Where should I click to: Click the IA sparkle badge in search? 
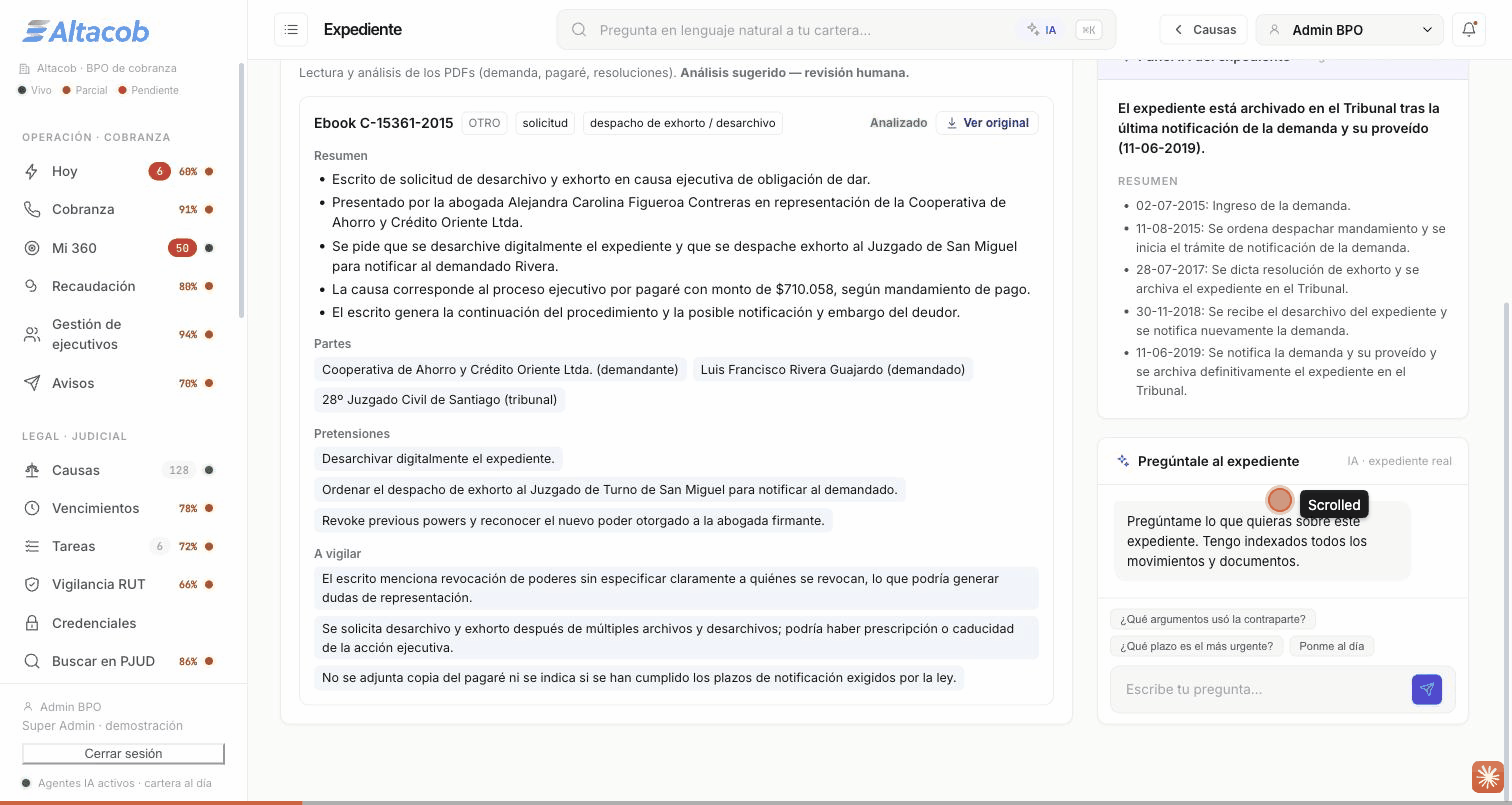click(x=1041, y=30)
